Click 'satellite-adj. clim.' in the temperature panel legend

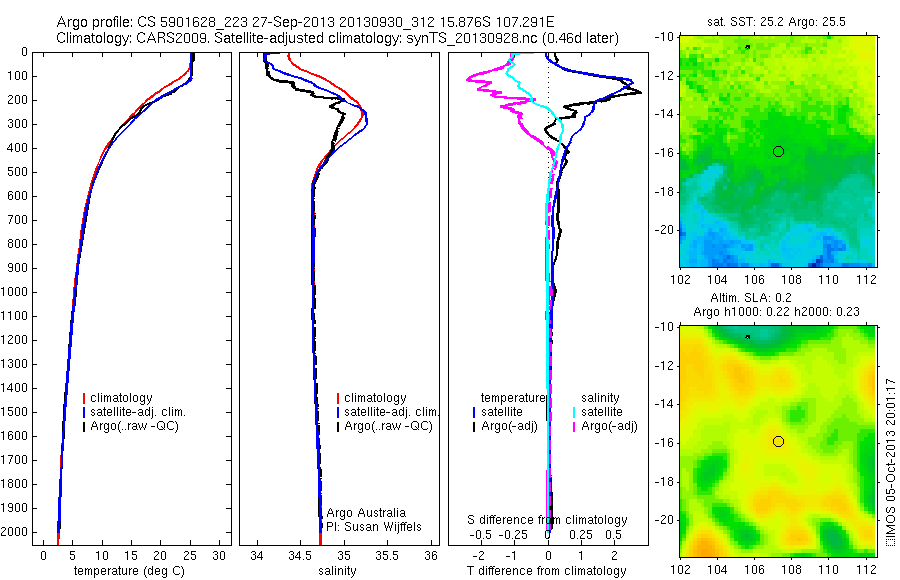pyautogui.click(x=138, y=412)
